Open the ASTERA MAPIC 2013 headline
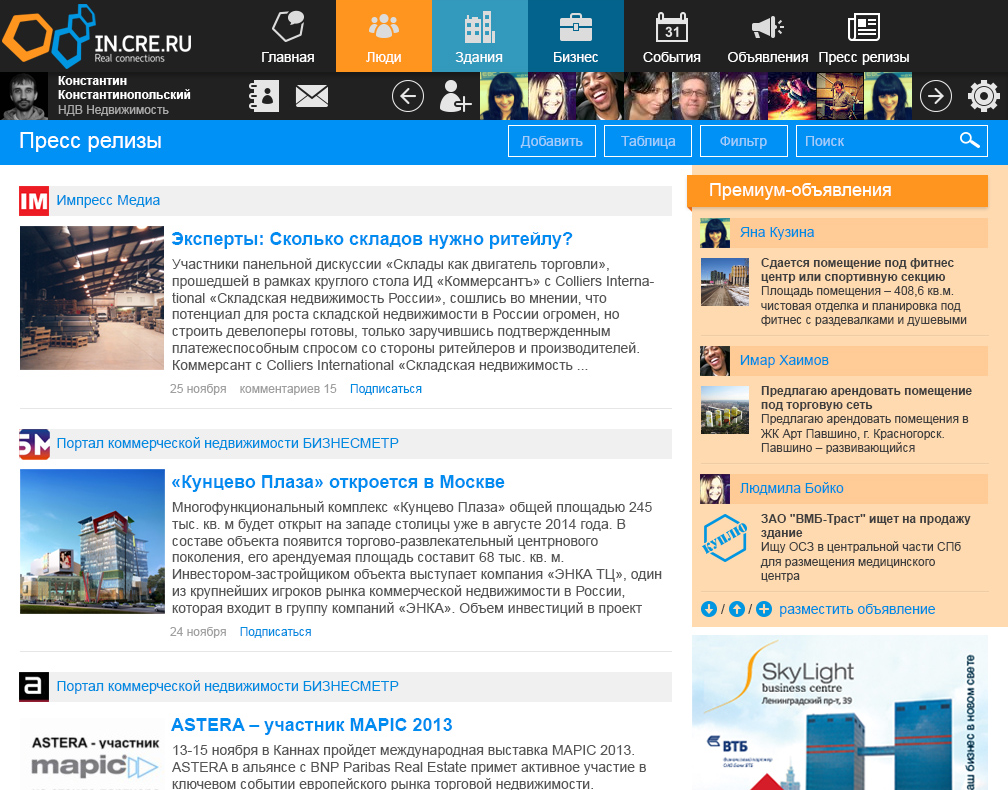The height and width of the screenshot is (790, 1008). point(312,725)
